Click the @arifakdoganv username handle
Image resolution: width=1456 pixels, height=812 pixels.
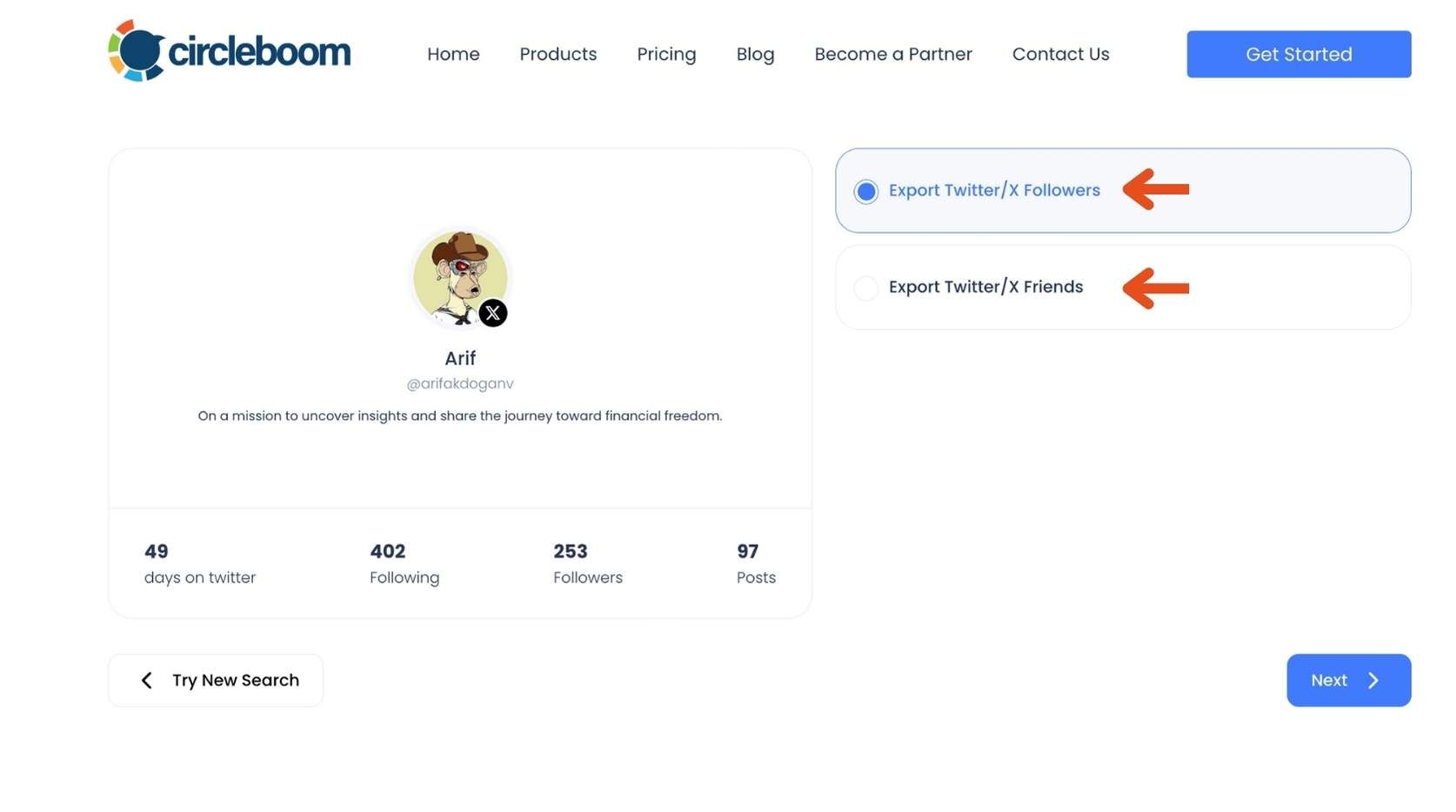(460, 383)
